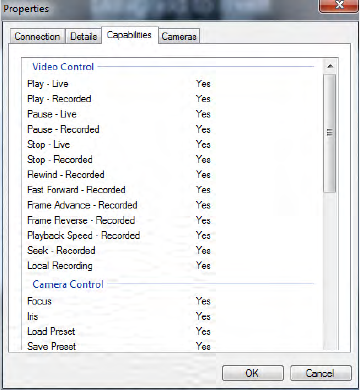Confirm with the OK button
Screen dimensions: 360x390
point(253,373)
